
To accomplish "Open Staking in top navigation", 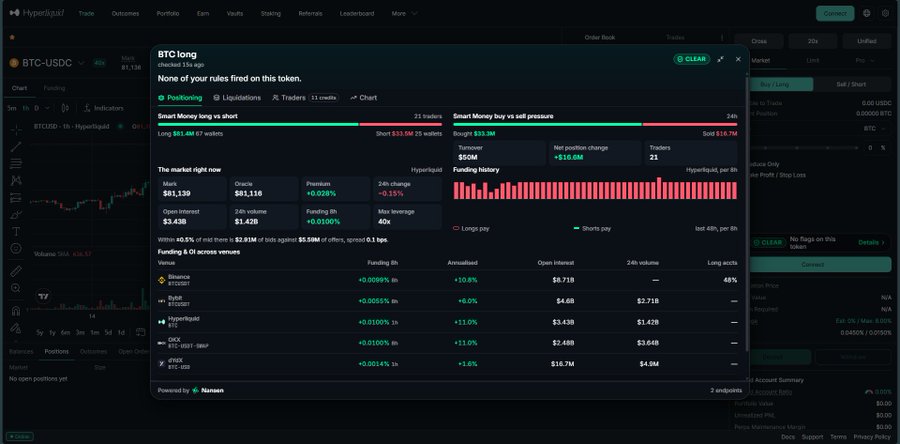I will coord(270,13).
